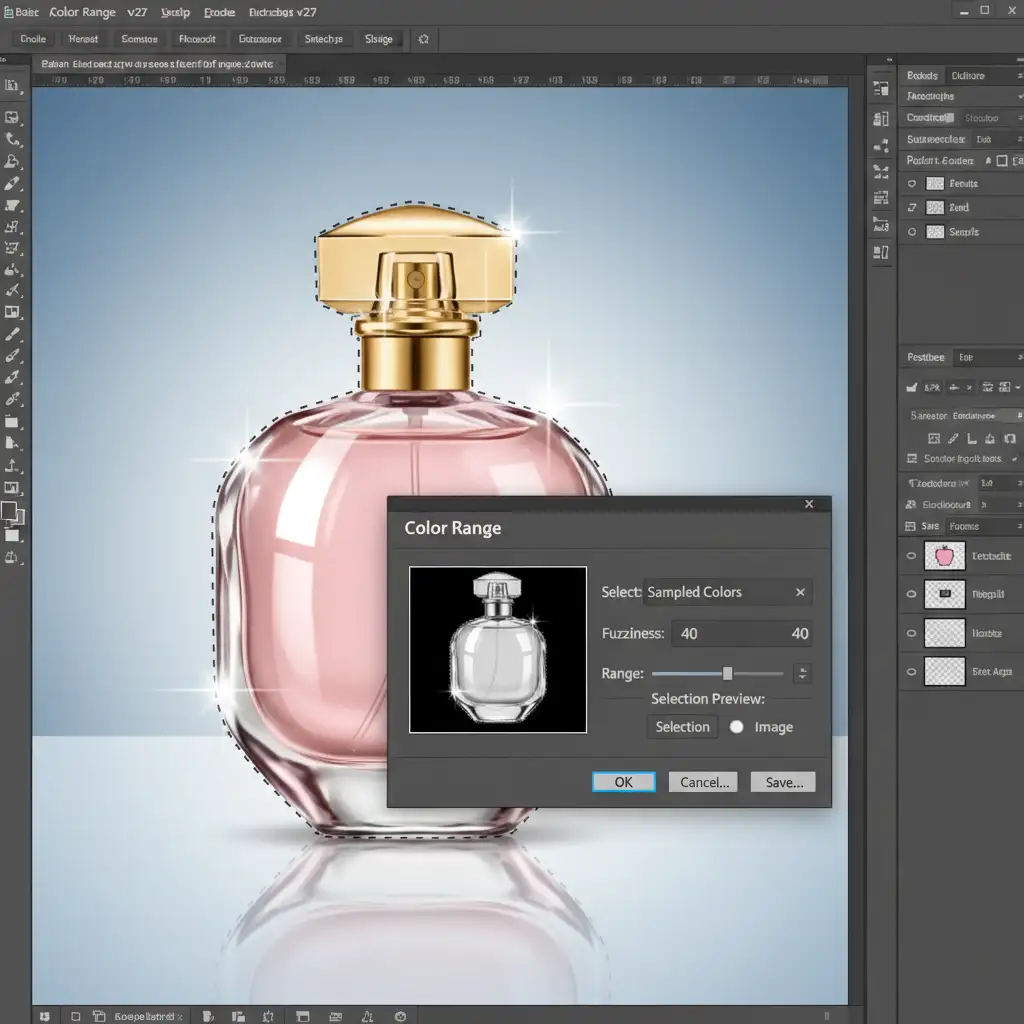
Task: Click the icon left of the Sars tab
Action: (x=910, y=526)
